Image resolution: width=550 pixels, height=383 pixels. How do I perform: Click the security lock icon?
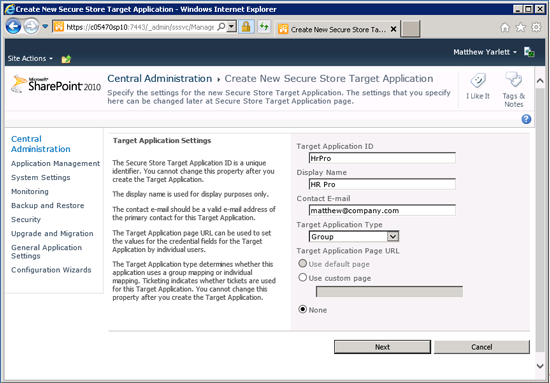246,27
